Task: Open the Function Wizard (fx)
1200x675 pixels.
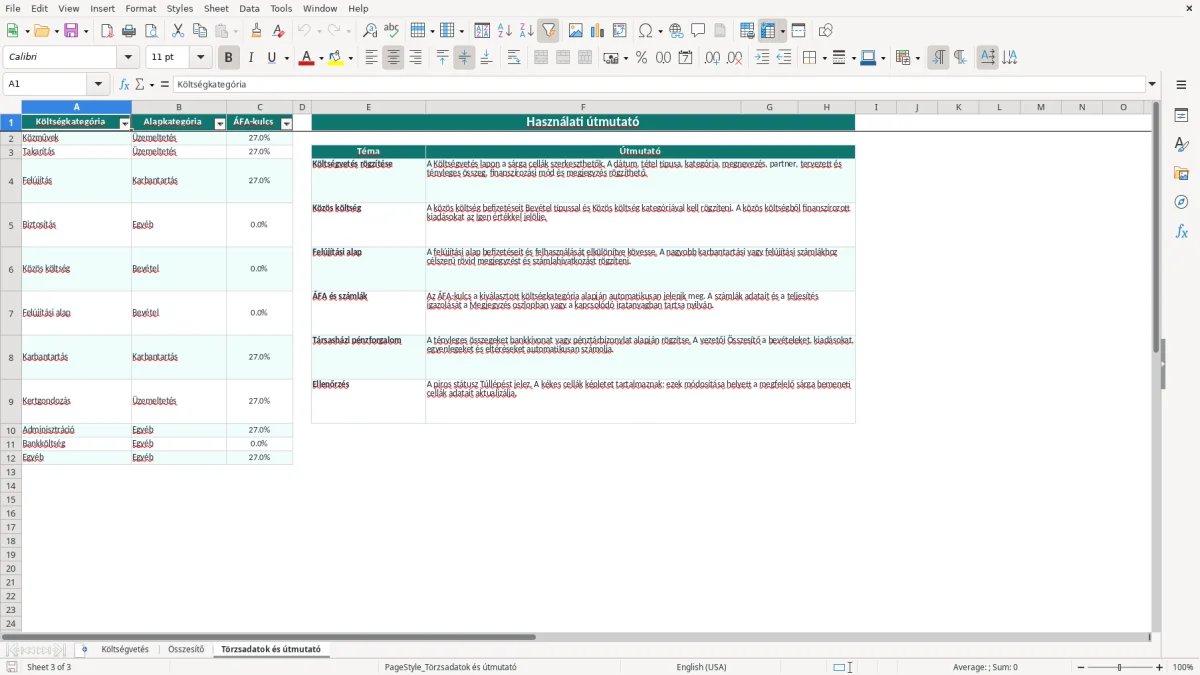Action: point(124,84)
